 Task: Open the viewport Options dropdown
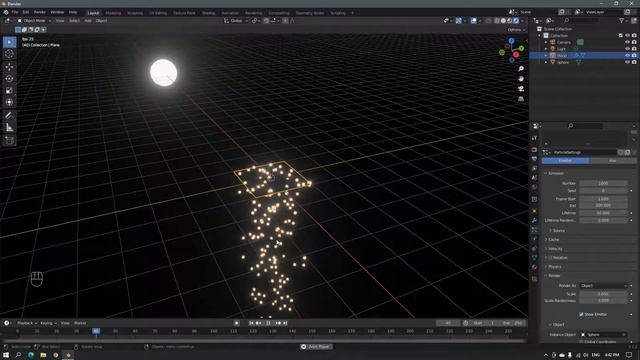tap(516, 30)
